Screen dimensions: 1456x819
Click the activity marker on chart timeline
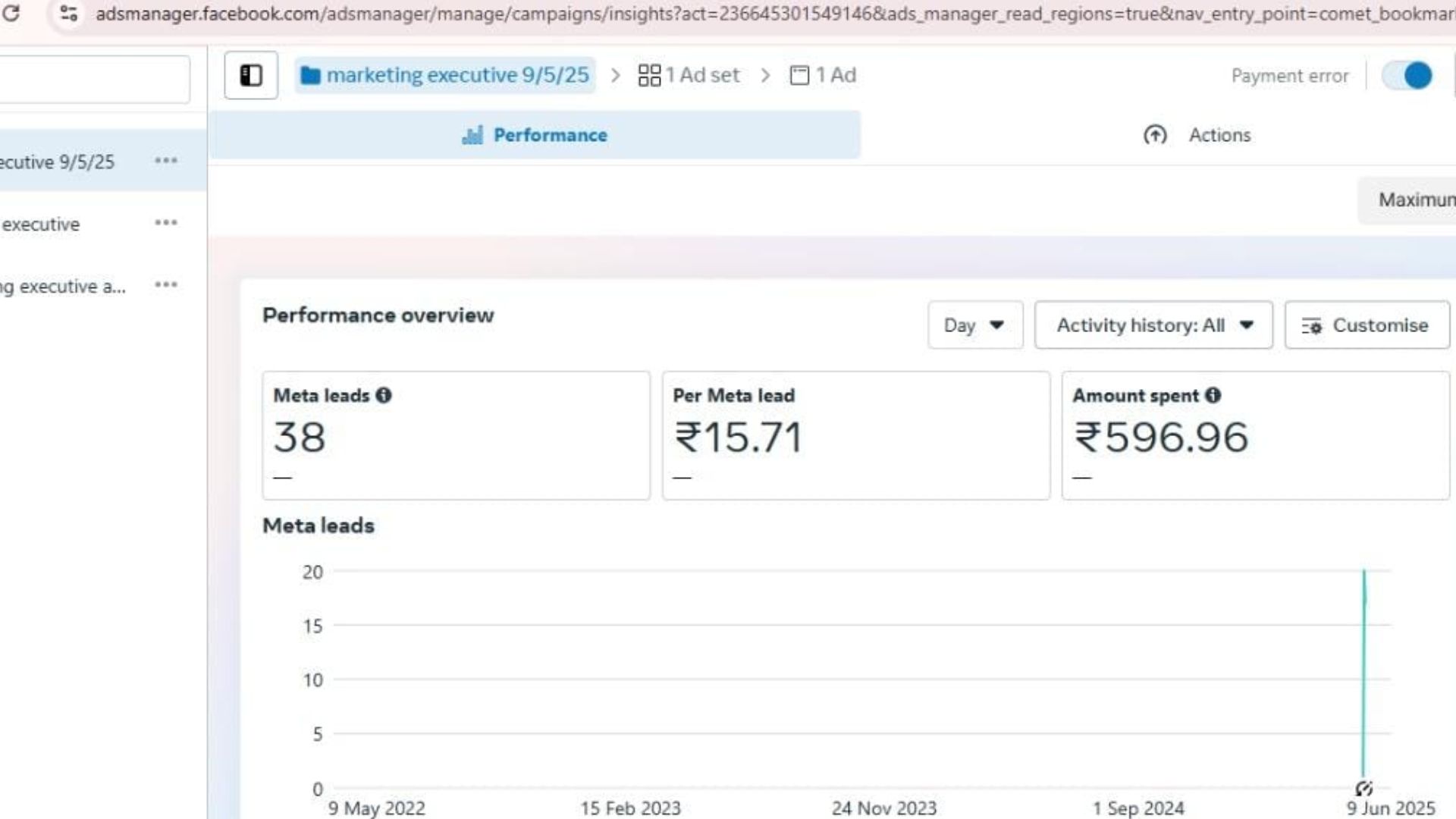click(x=1363, y=789)
